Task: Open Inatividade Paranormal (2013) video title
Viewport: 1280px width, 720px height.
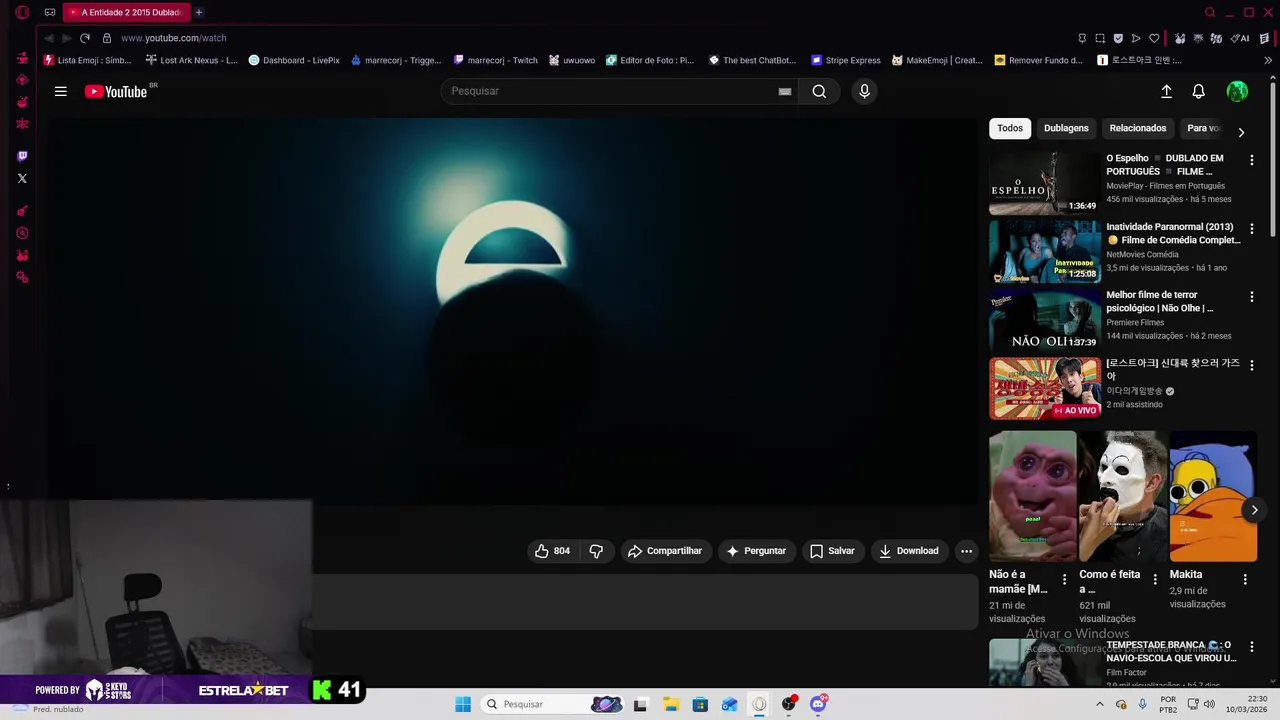Action: point(1173,233)
